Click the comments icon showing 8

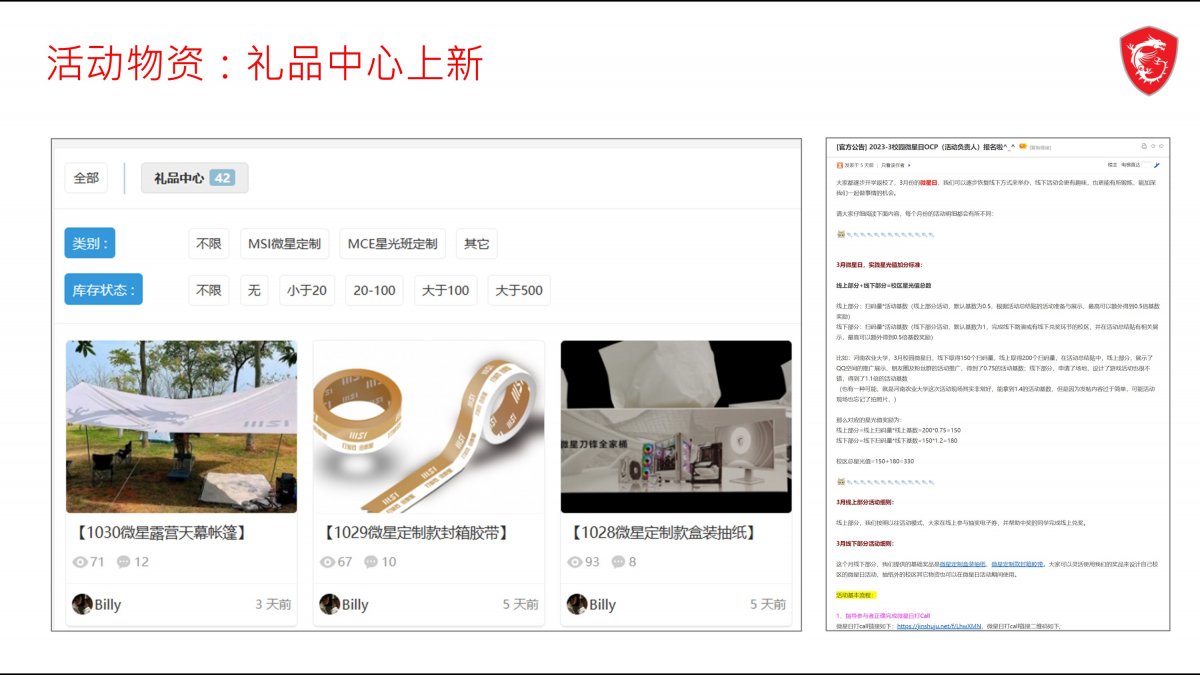[619, 562]
